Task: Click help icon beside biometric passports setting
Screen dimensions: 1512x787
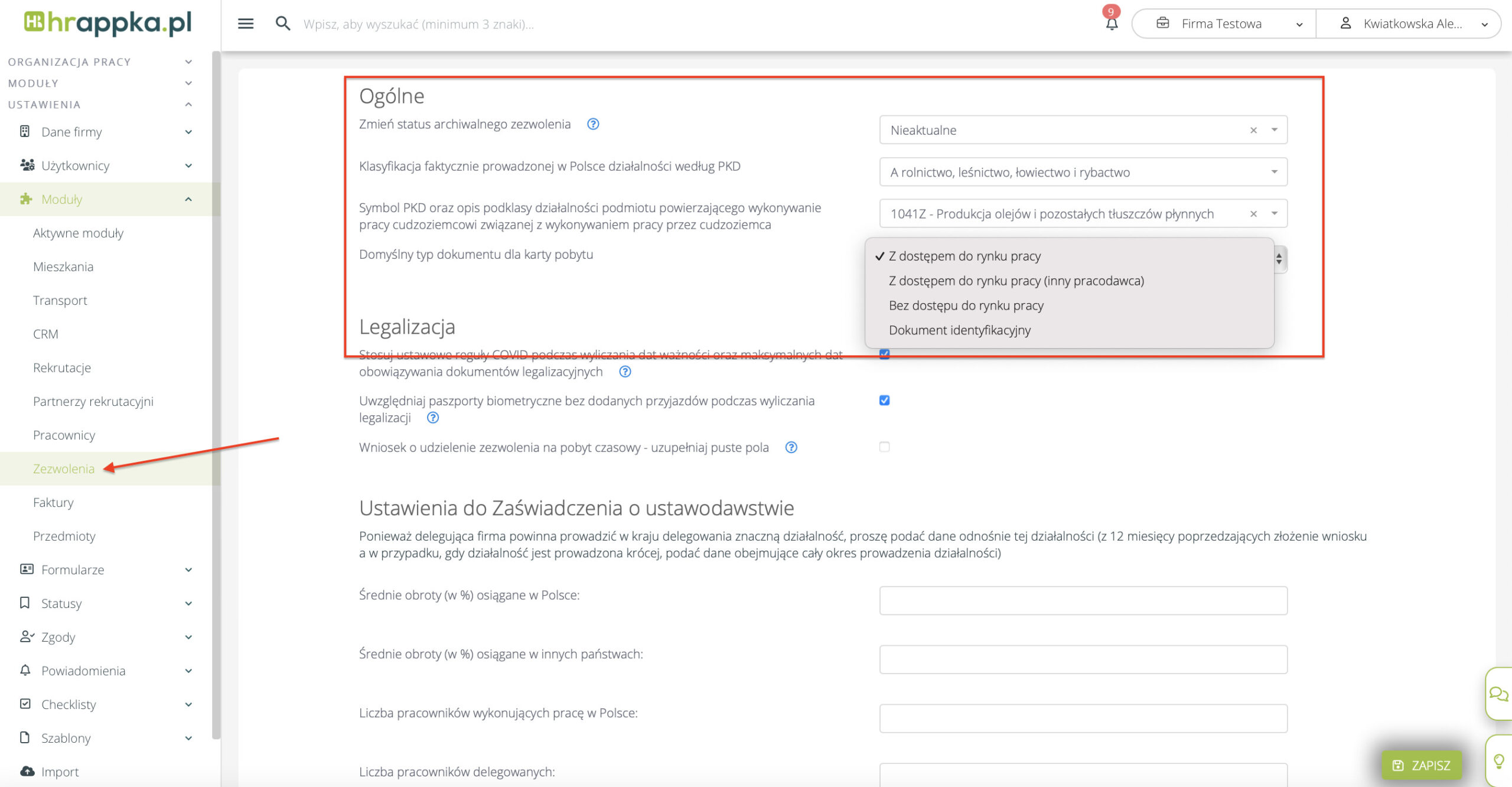Action: tap(433, 418)
